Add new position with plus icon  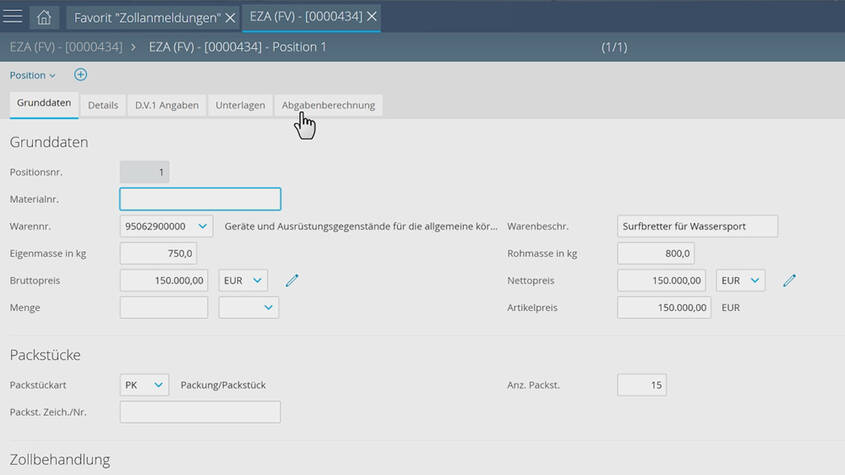pyautogui.click(x=81, y=75)
